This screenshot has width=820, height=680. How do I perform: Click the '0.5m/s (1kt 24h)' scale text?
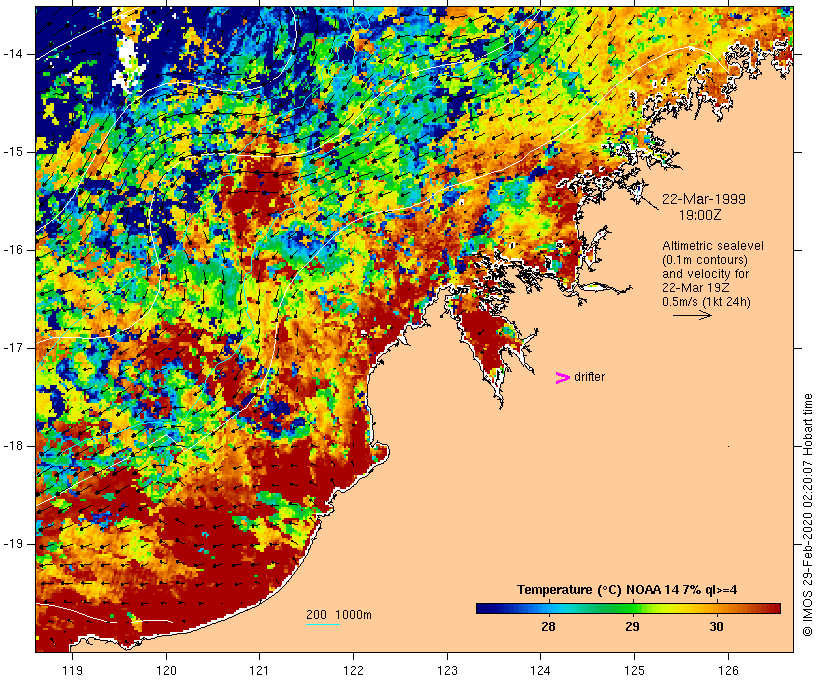pos(707,302)
